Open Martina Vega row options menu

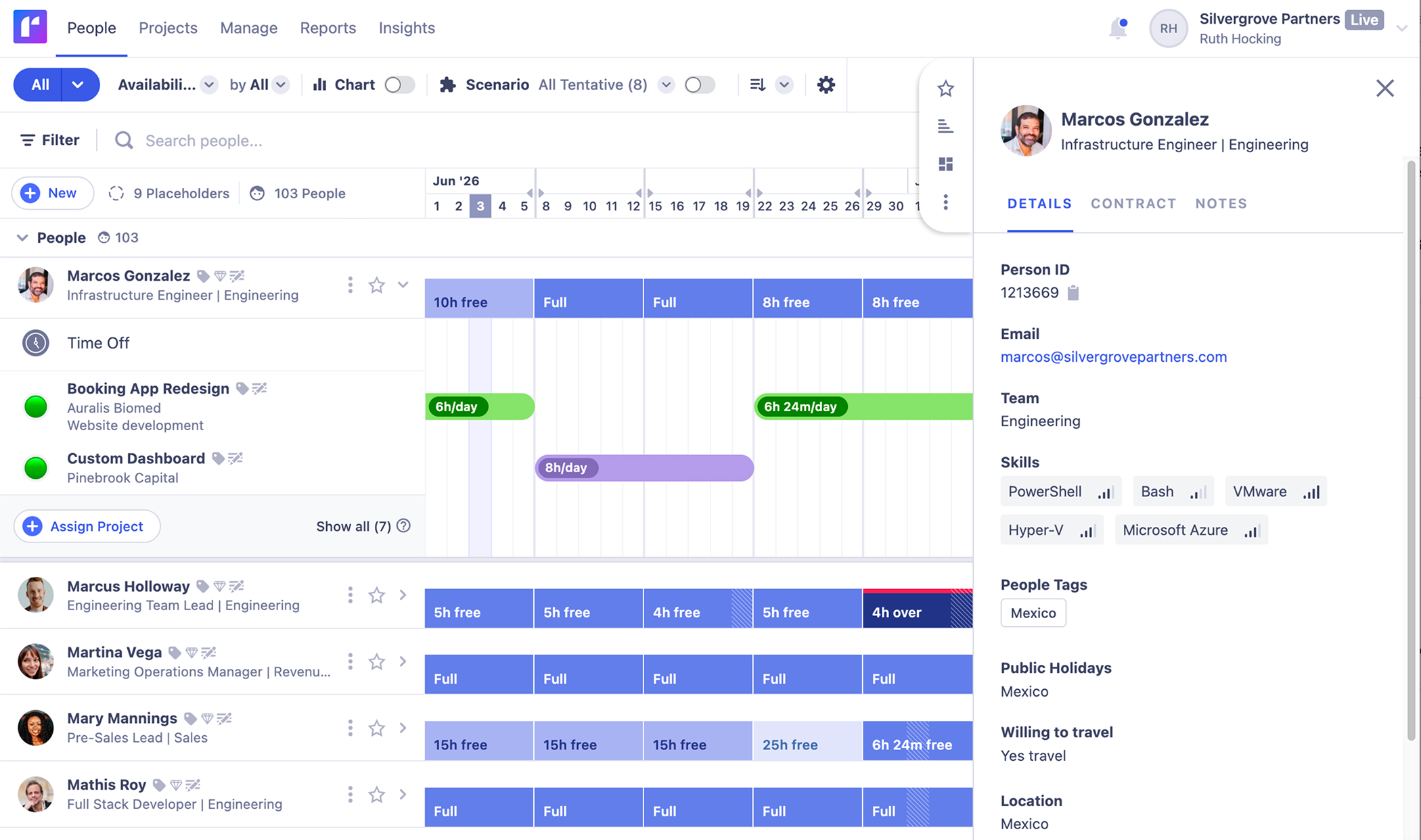pos(350,661)
